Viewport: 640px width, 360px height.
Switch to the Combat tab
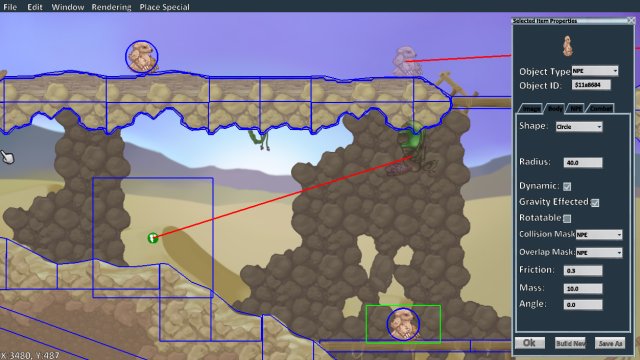600,108
